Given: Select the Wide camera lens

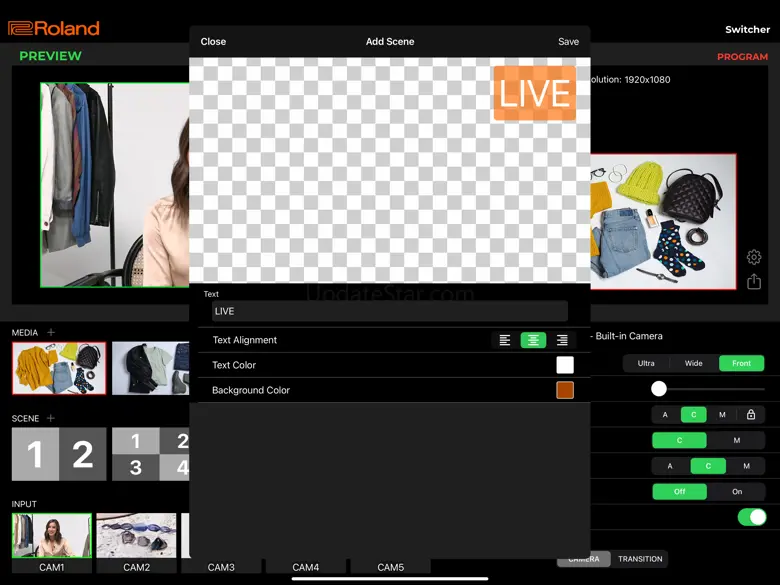Looking at the screenshot, I should pos(693,363).
